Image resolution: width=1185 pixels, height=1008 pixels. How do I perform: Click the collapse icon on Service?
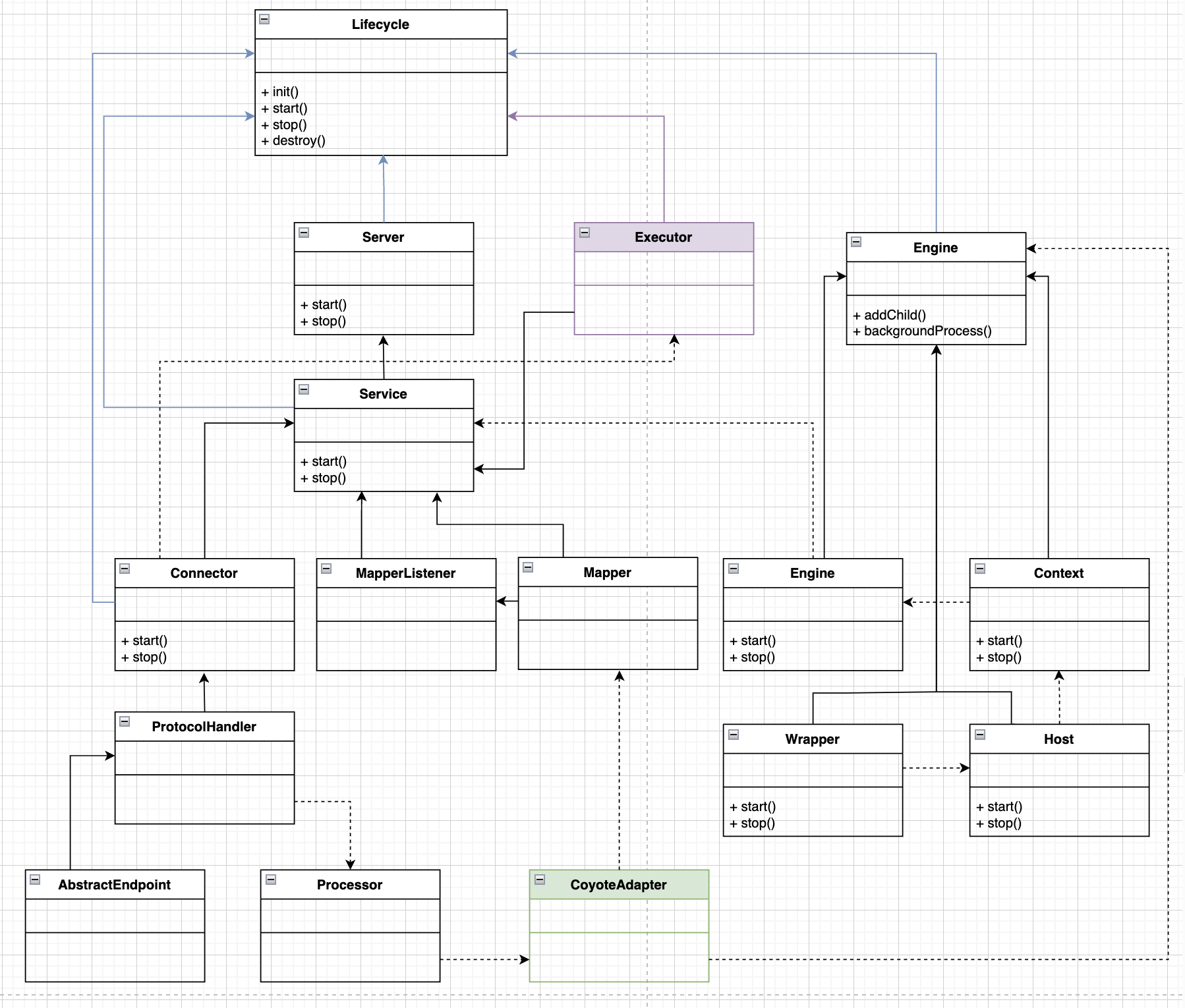click(x=304, y=389)
